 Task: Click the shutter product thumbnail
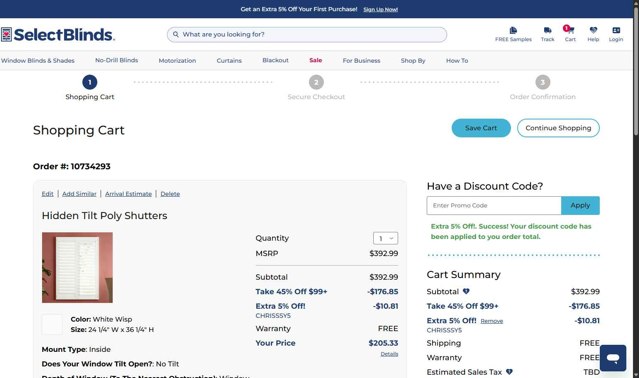[x=77, y=268]
